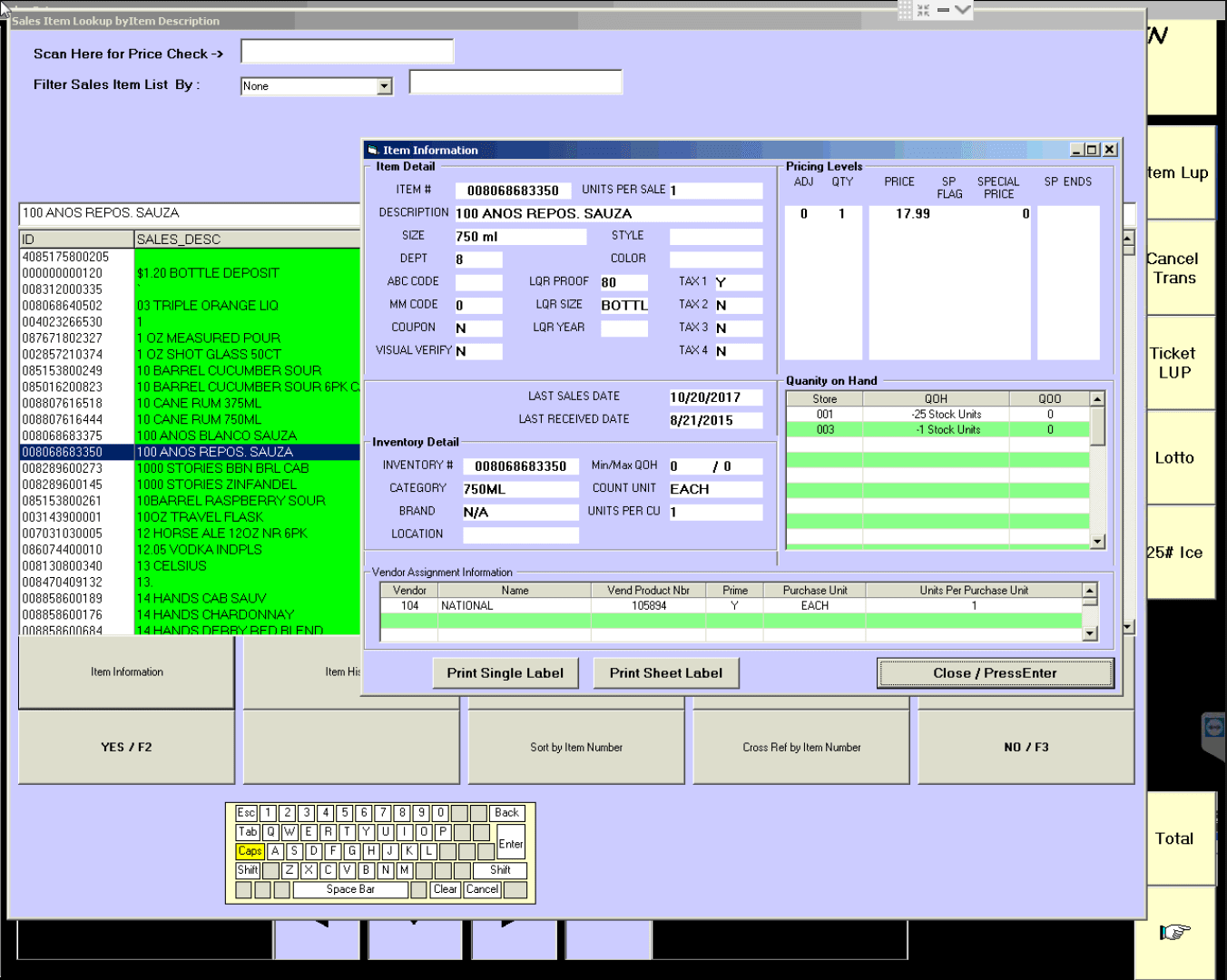
Task: Click the SIZE field showing 750 ml
Action: 520,236
